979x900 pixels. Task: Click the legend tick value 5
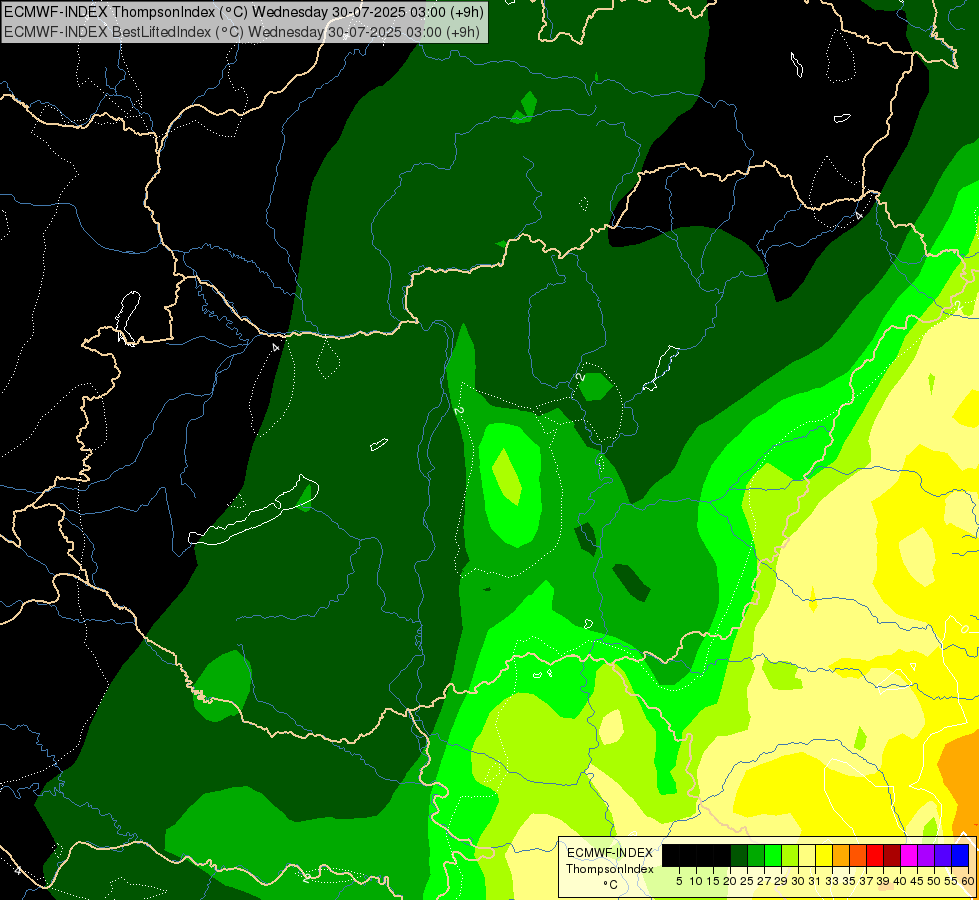coord(679,881)
